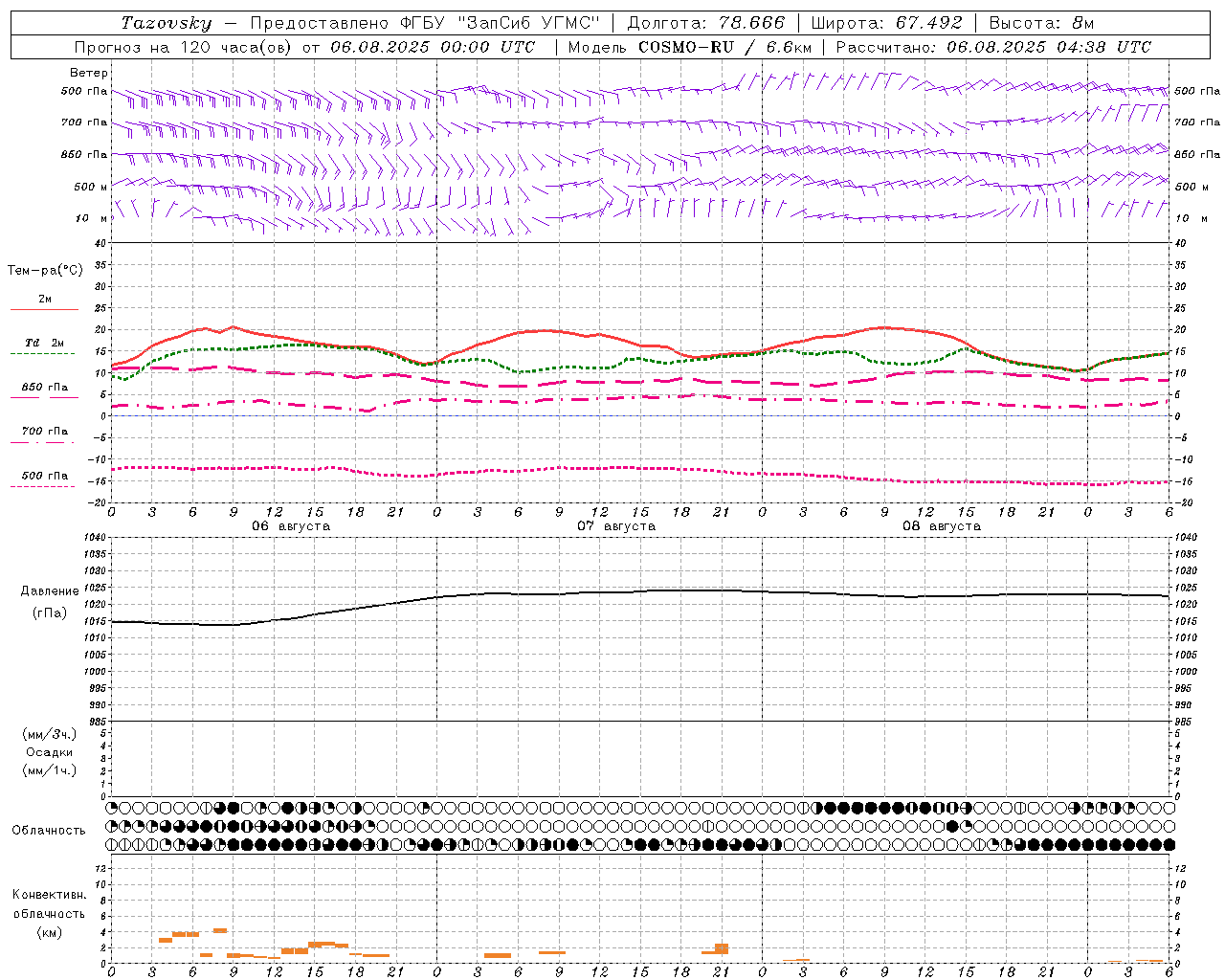Click the Высота: 8м elevation label
Viewport: 1225px width, 980px height.
pos(1041,23)
